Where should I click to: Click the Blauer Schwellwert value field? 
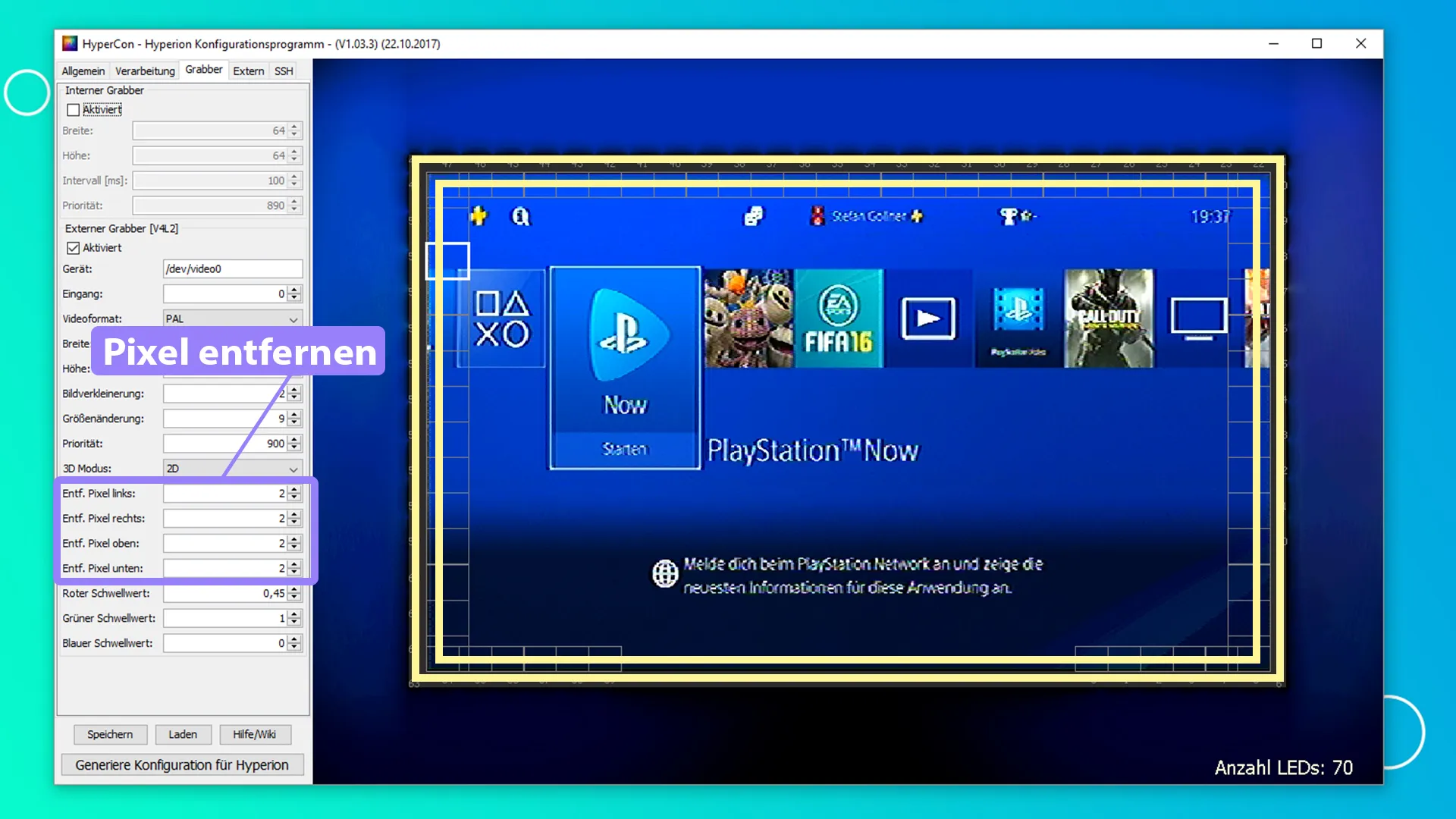tap(225, 644)
